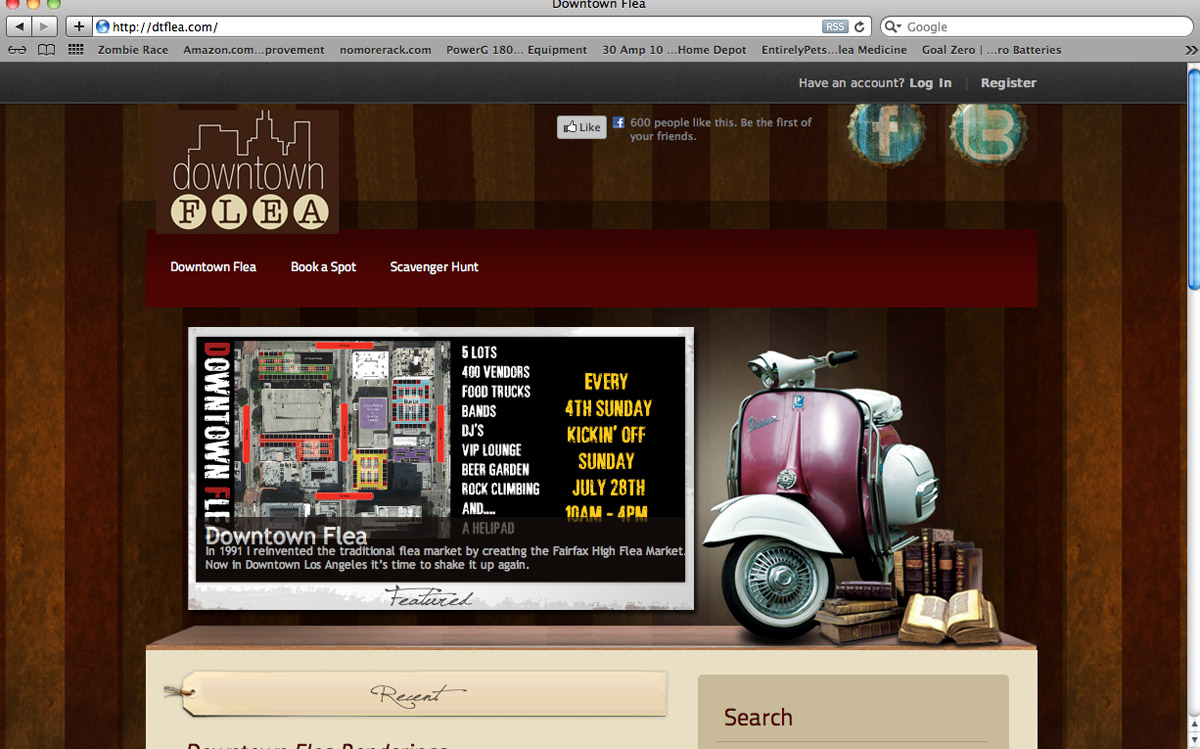The height and width of the screenshot is (749, 1200).
Task: Open 30 Amp Home Depot bookmark
Action: point(674,50)
